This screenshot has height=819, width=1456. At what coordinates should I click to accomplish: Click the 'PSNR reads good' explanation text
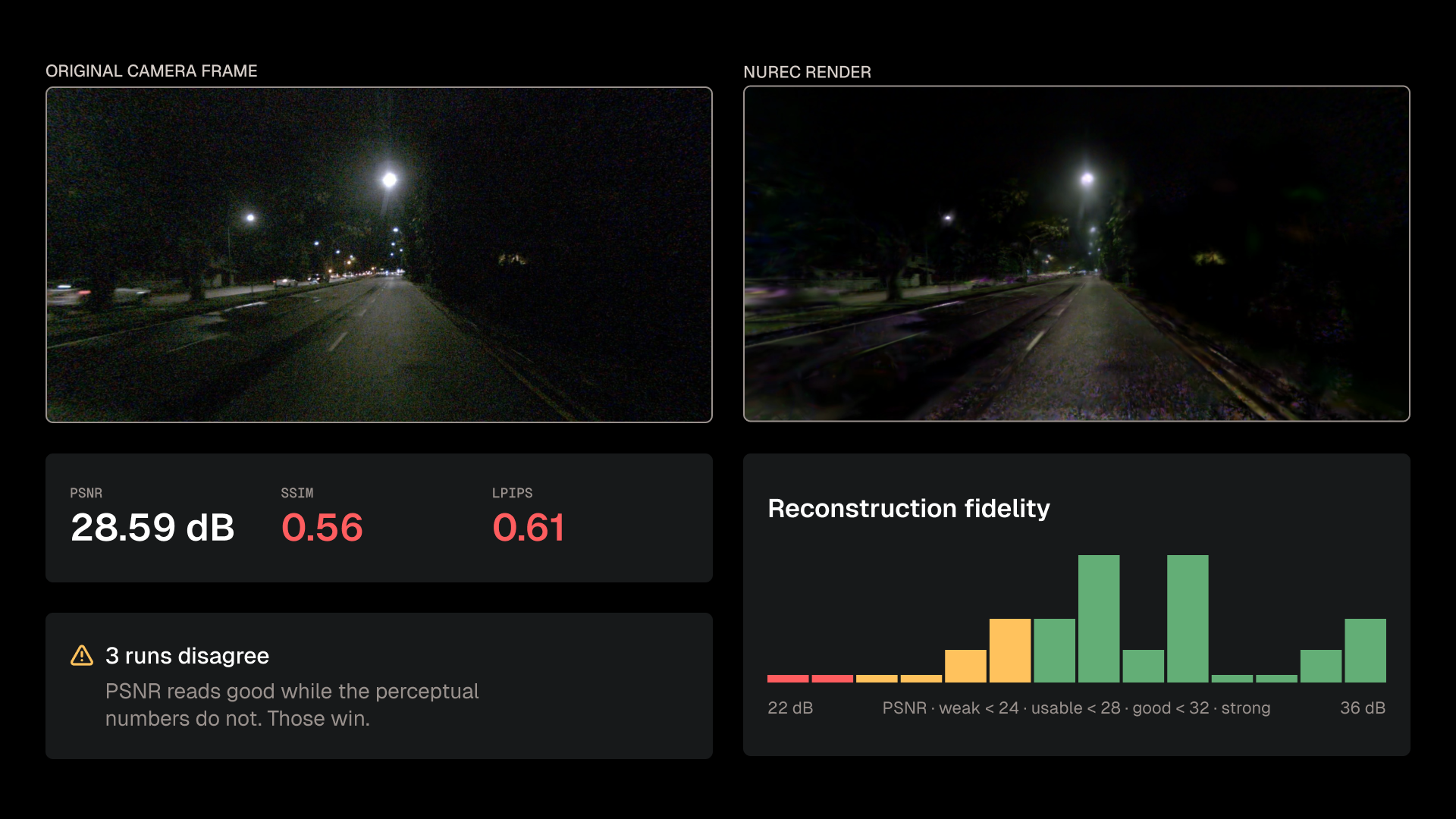292,704
